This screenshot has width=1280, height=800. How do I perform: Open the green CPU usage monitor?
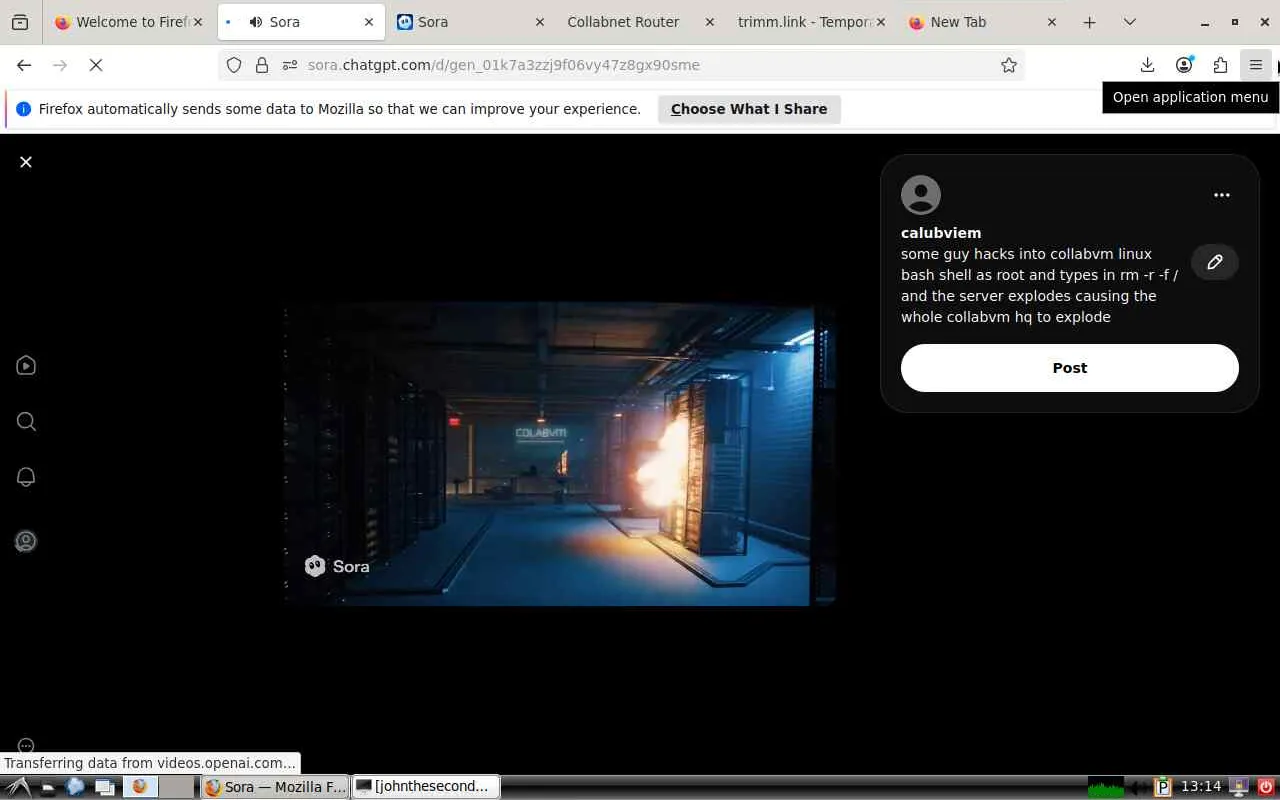[x=1105, y=787]
